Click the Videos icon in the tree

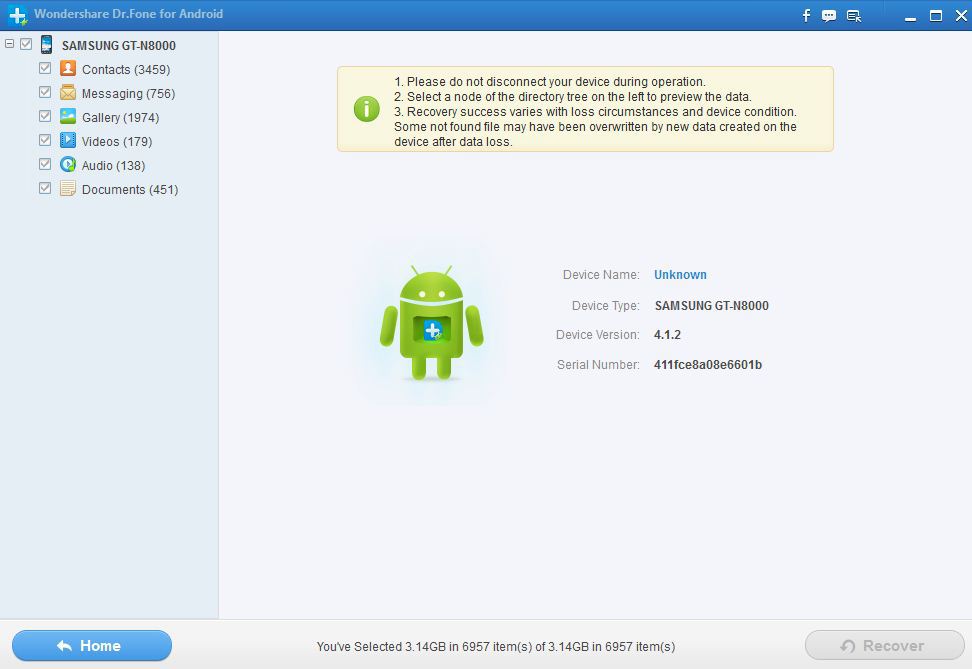[x=68, y=141]
